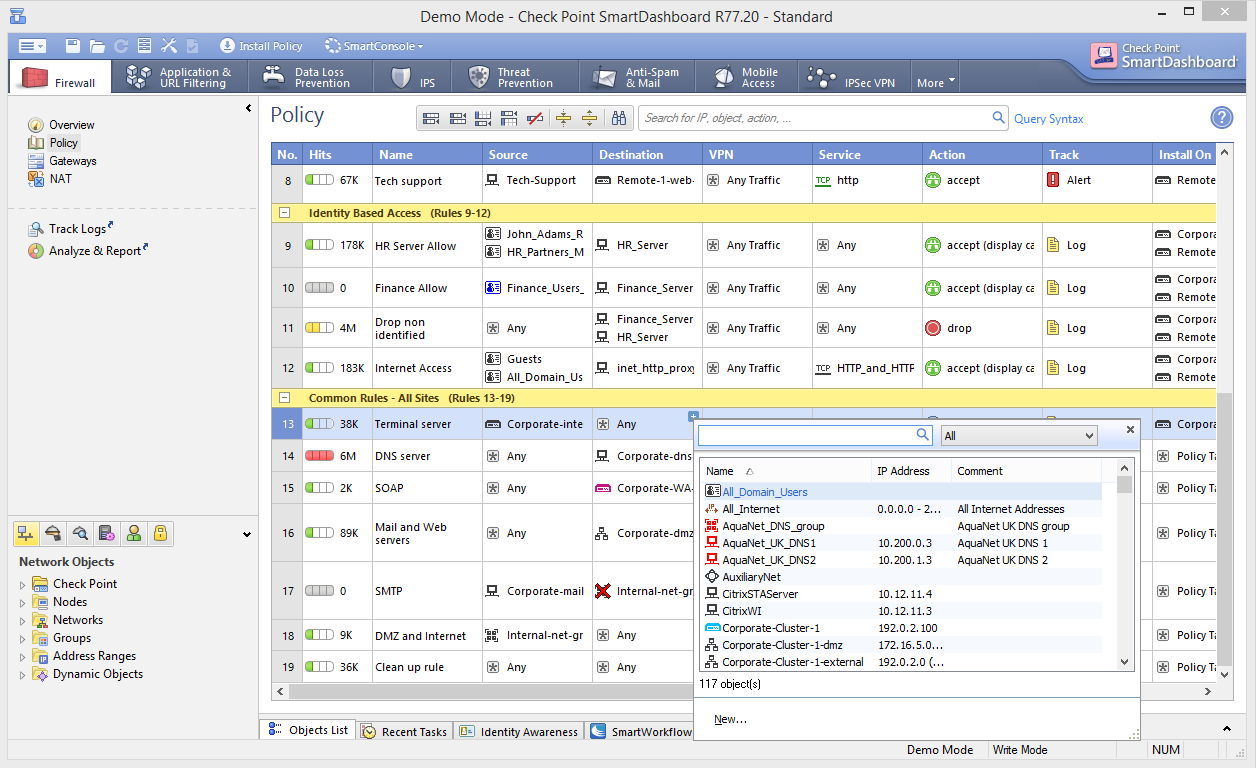Expand the Nodes folder in tree
1256x768 pixels.
pos(23,602)
